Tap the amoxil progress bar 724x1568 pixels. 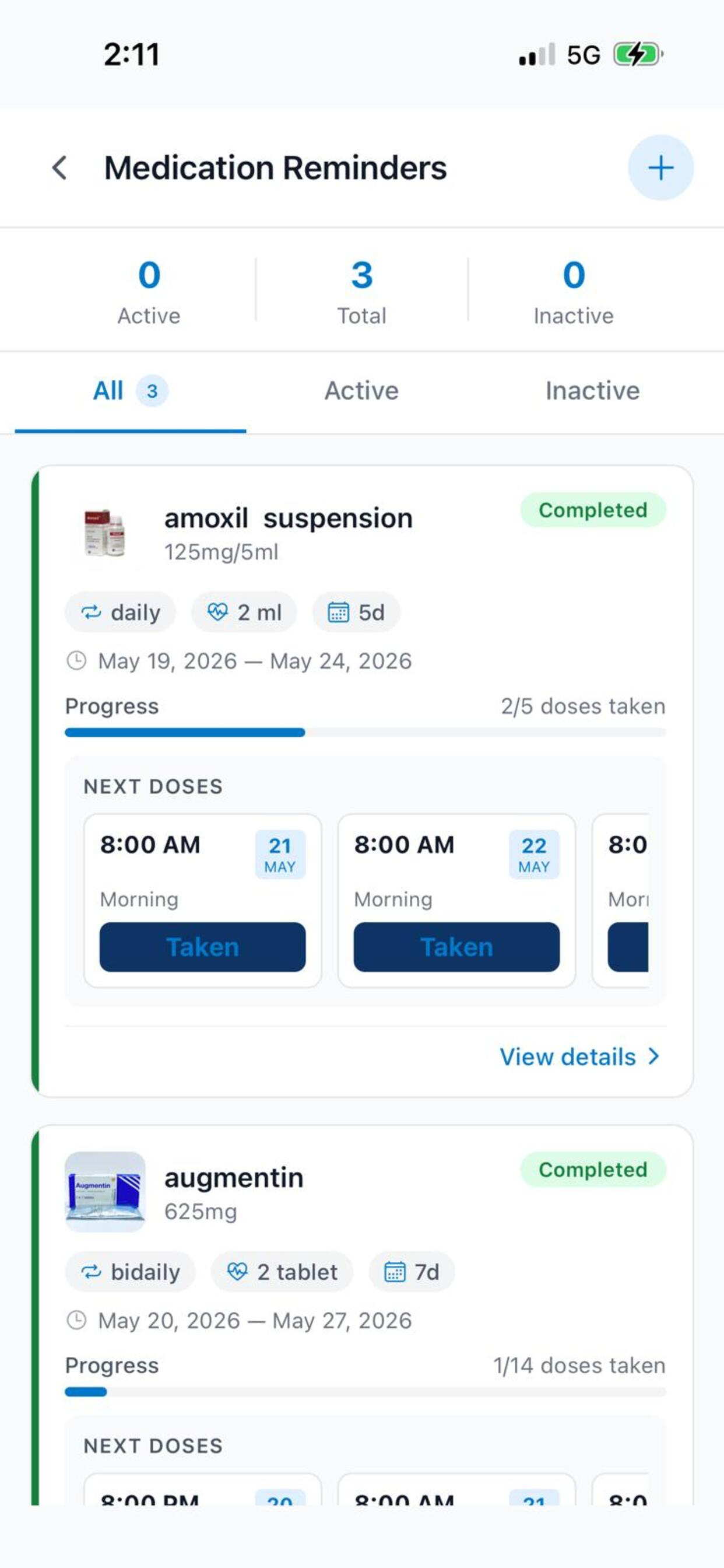(x=365, y=732)
